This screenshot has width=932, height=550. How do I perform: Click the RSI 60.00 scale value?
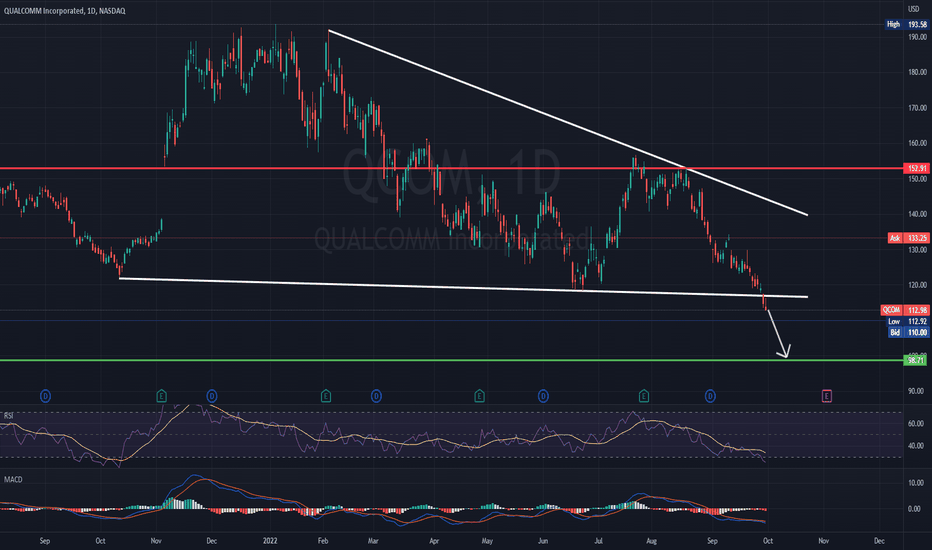915,423
